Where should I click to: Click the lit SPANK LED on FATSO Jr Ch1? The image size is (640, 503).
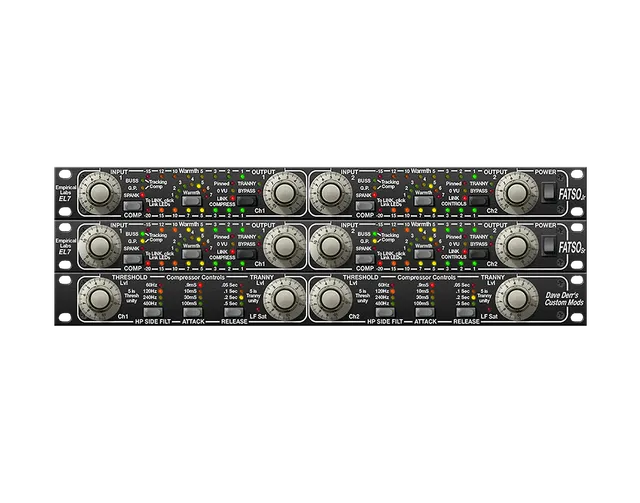click(142, 196)
